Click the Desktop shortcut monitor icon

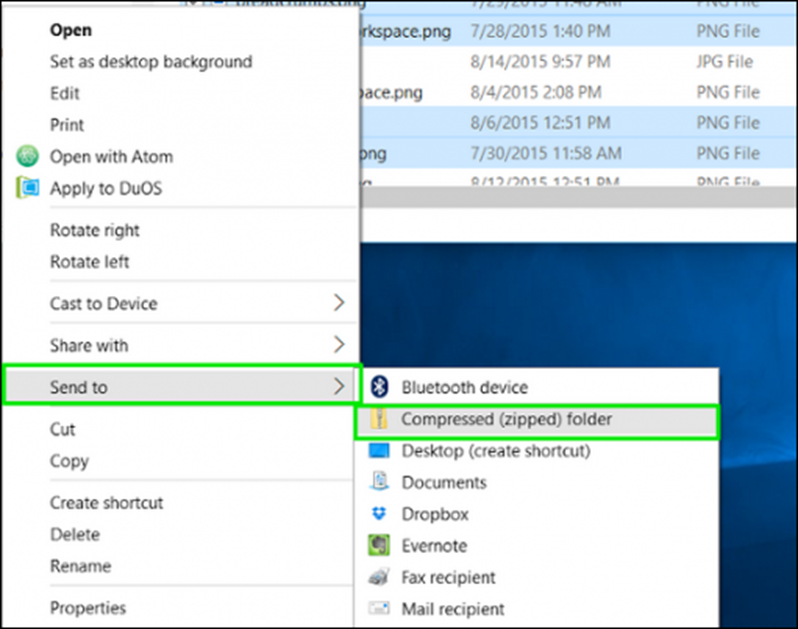point(379,451)
